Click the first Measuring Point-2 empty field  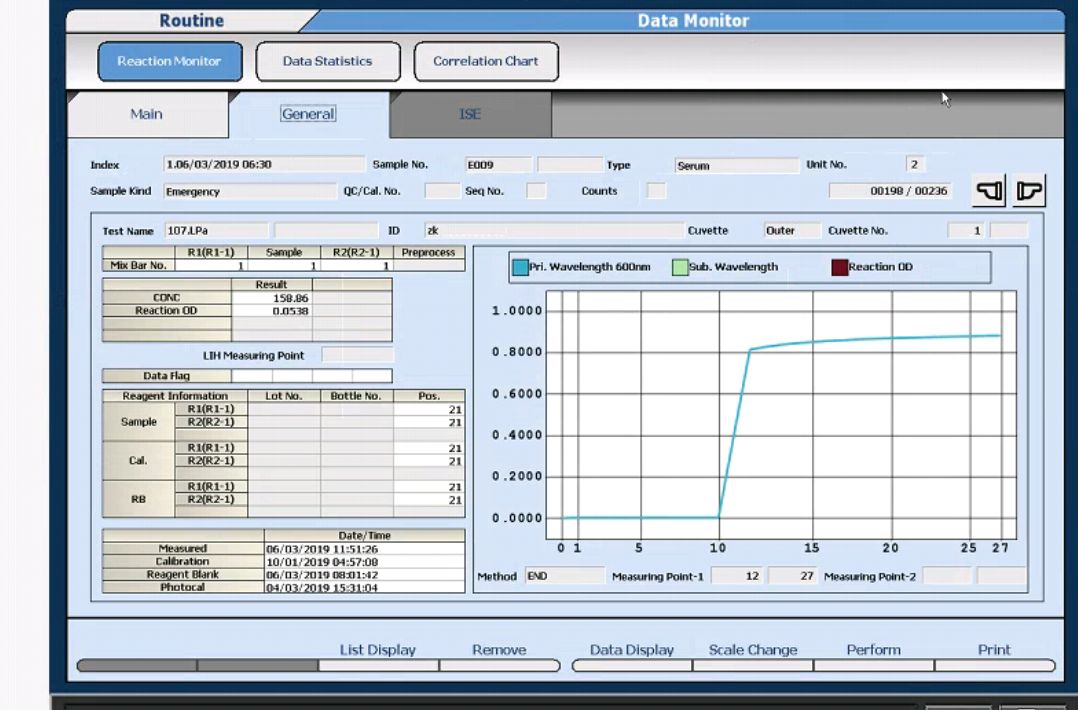coord(947,576)
